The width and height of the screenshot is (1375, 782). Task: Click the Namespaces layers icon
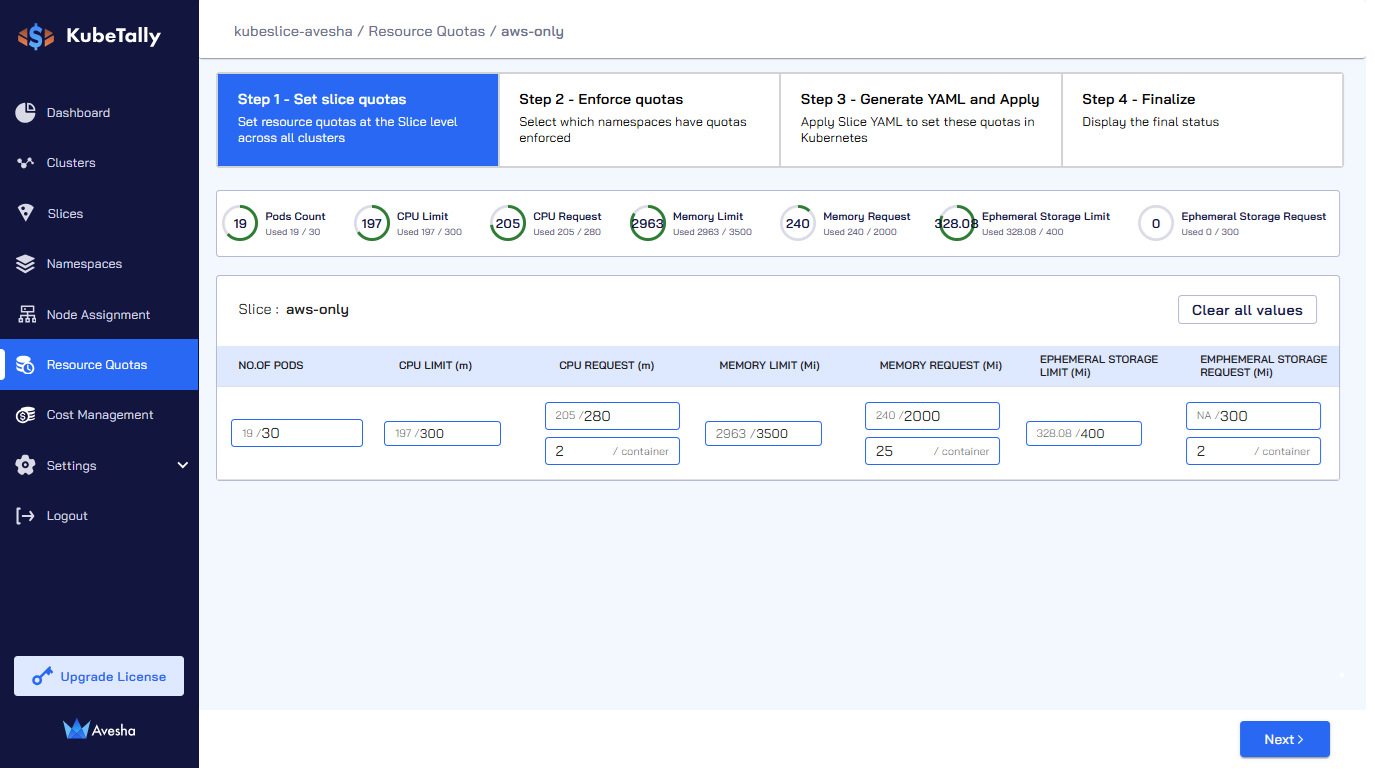tap(26, 264)
